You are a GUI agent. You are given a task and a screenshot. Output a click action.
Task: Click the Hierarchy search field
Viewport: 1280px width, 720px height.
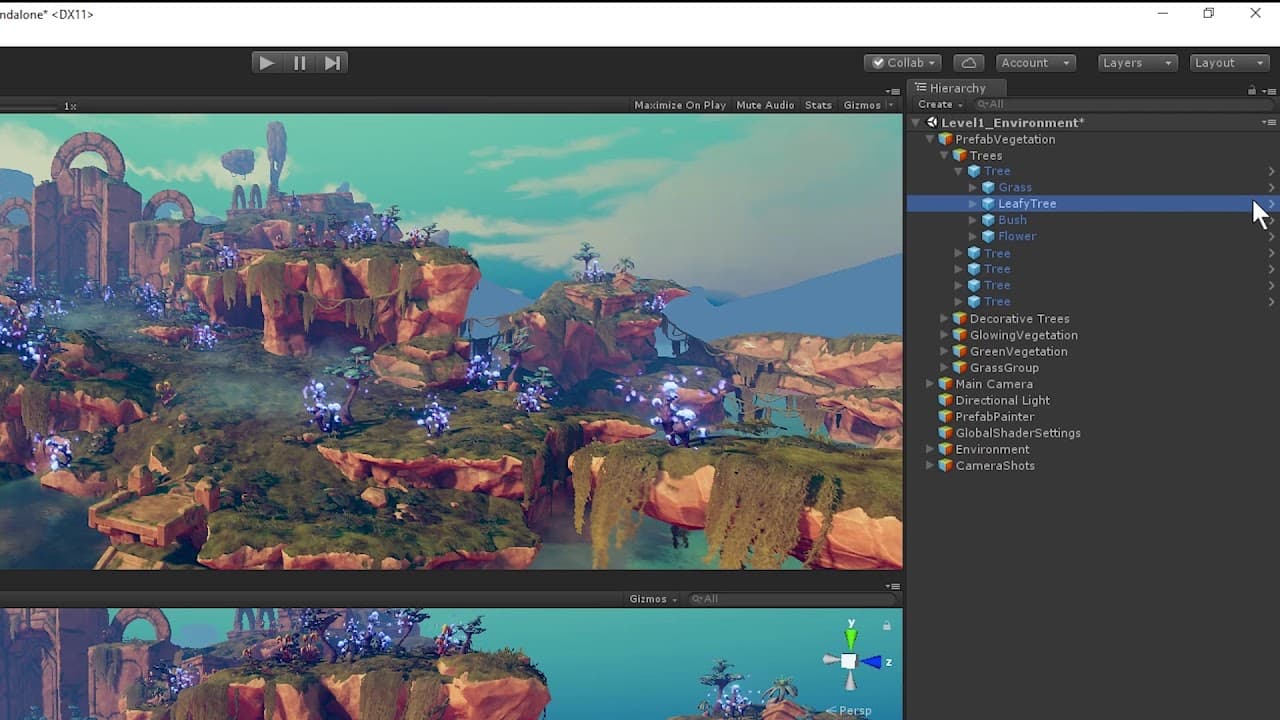1122,104
